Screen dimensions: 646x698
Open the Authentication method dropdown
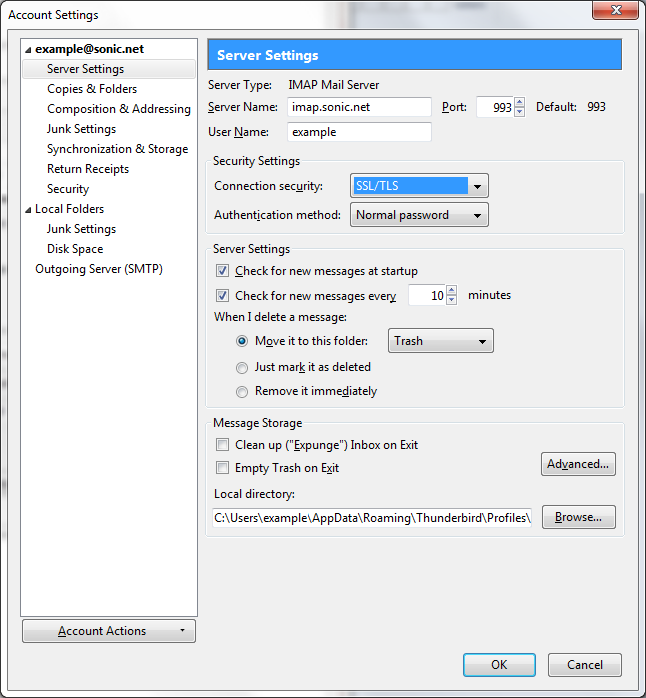click(x=419, y=215)
